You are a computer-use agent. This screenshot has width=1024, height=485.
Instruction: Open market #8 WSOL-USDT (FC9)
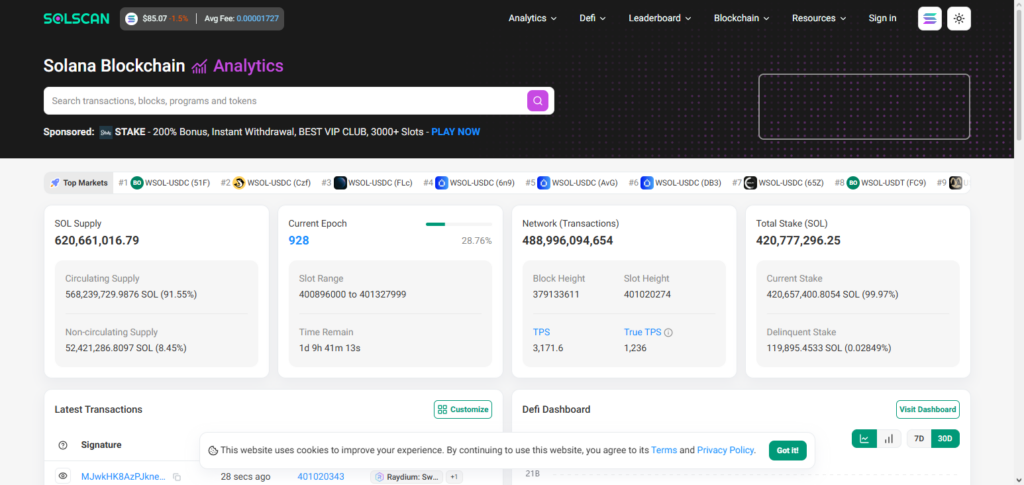point(880,183)
